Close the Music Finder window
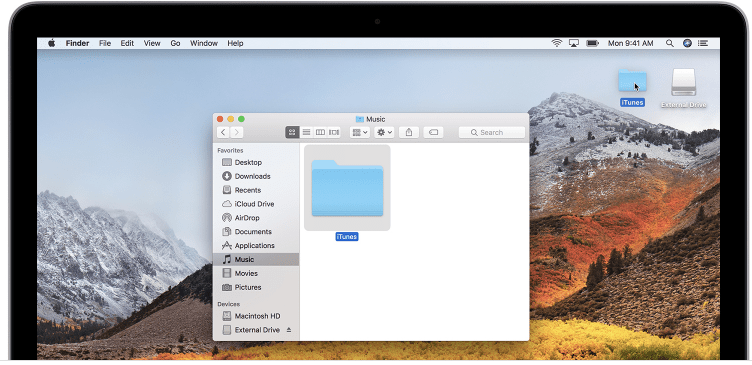 pyautogui.click(x=220, y=119)
